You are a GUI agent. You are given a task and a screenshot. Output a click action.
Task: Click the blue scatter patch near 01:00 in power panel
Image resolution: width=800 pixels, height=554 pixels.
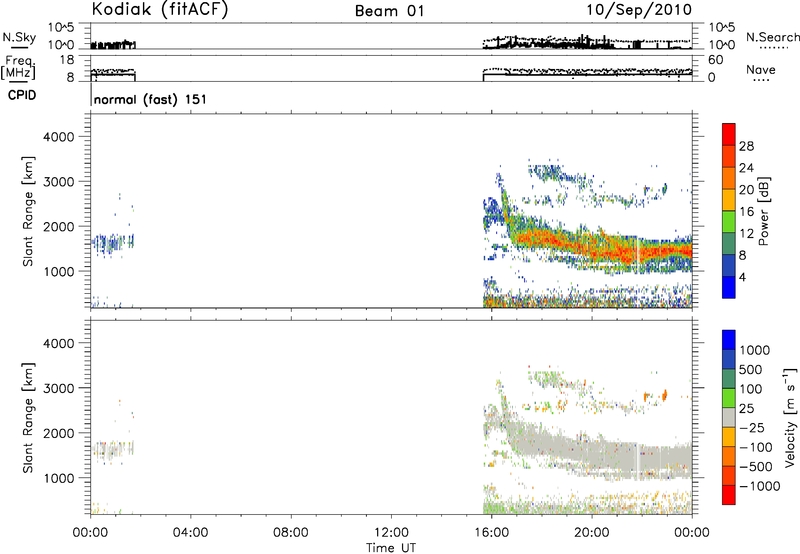pyautogui.click(x=112, y=243)
